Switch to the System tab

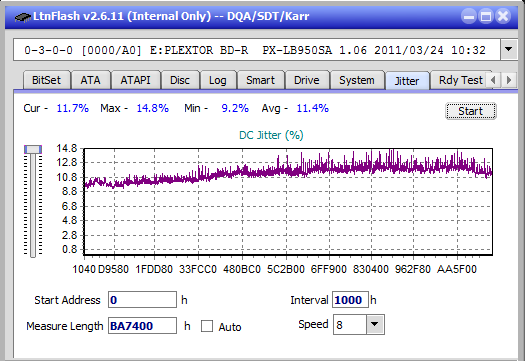(357, 80)
